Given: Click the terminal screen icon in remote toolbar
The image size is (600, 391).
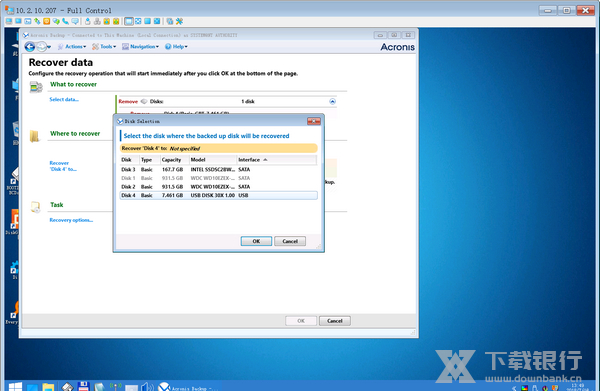Looking at the screenshot, I should tap(28, 21).
